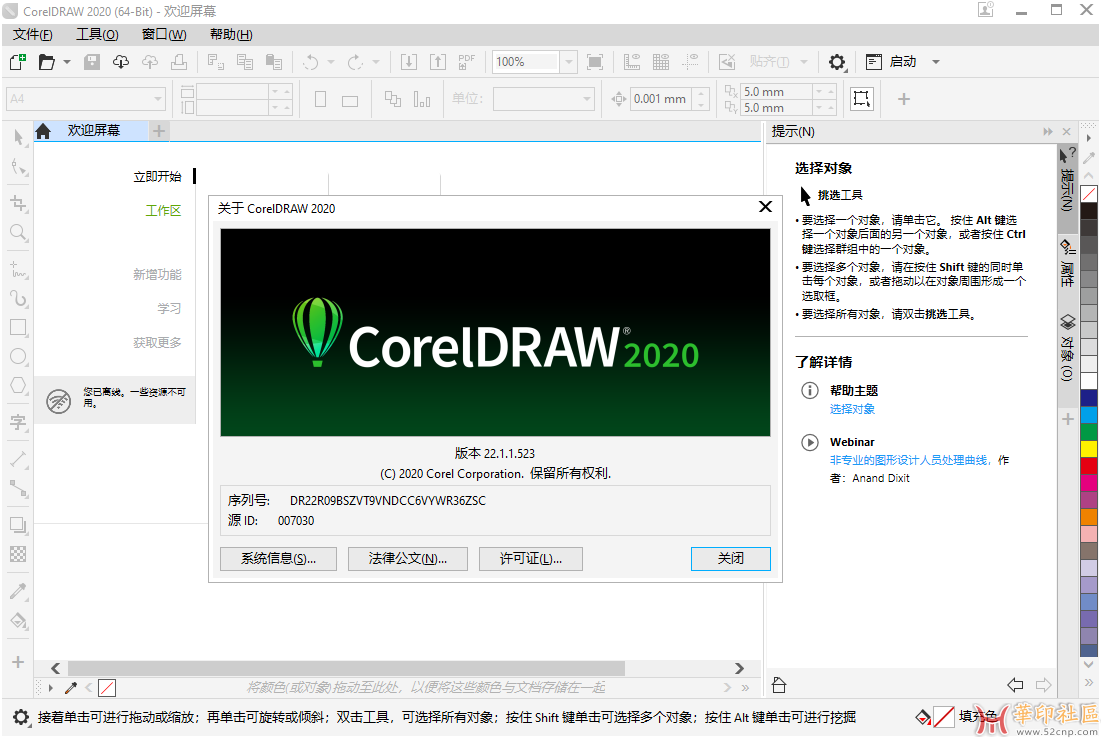Select the Rectangle tool in toolbox

point(18,327)
